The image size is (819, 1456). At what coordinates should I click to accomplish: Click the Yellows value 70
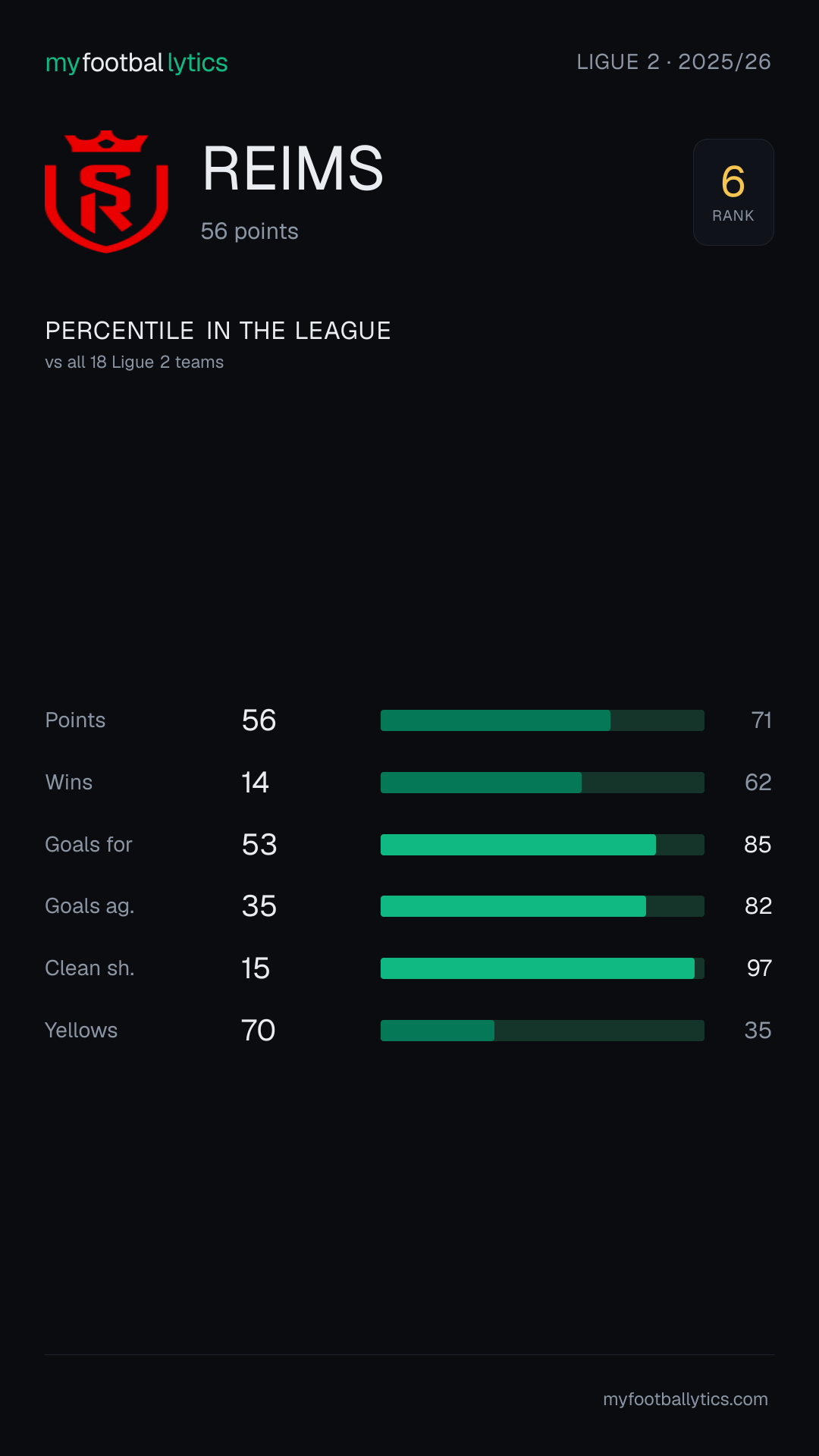pos(259,1031)
